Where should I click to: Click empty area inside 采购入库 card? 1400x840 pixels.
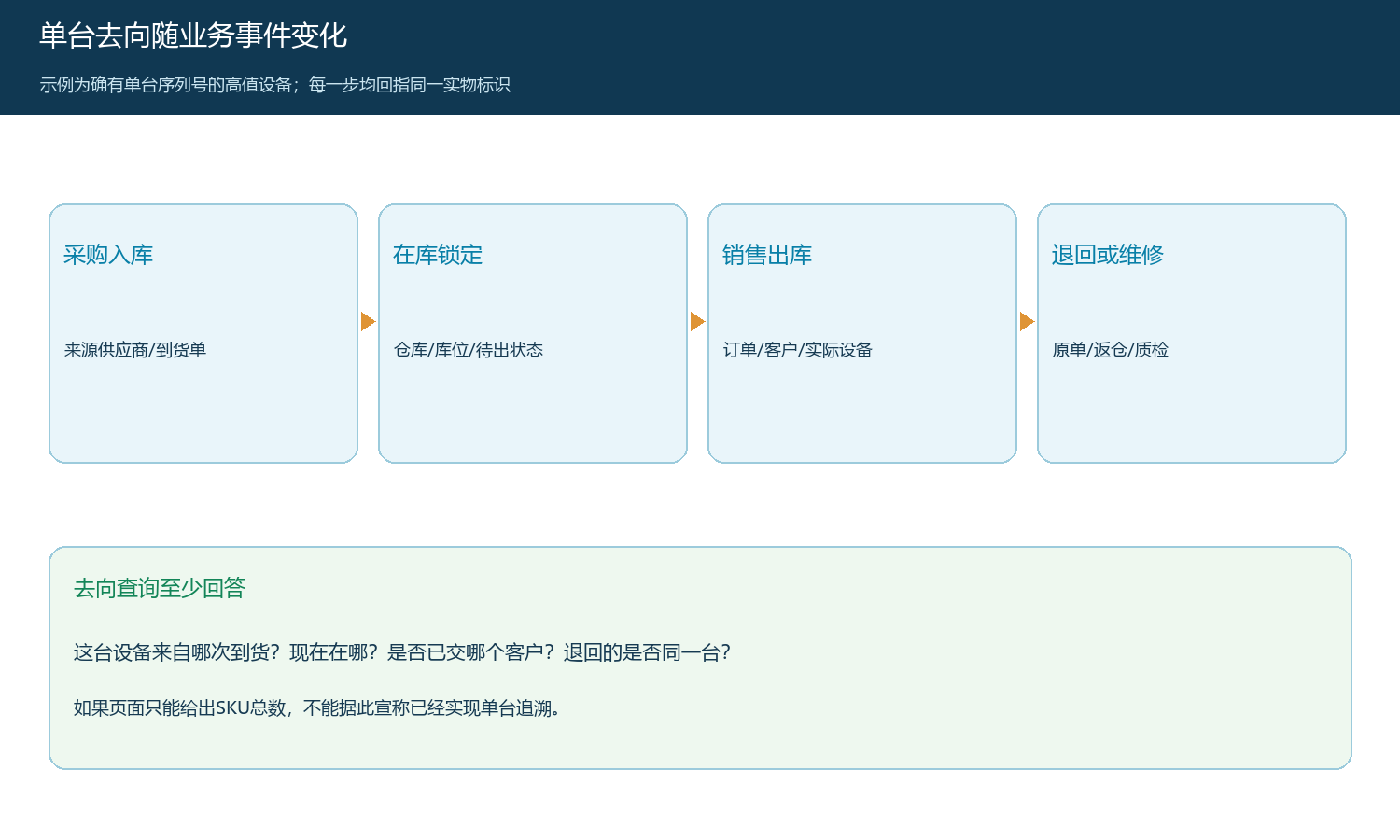click(x=203, y=415)
